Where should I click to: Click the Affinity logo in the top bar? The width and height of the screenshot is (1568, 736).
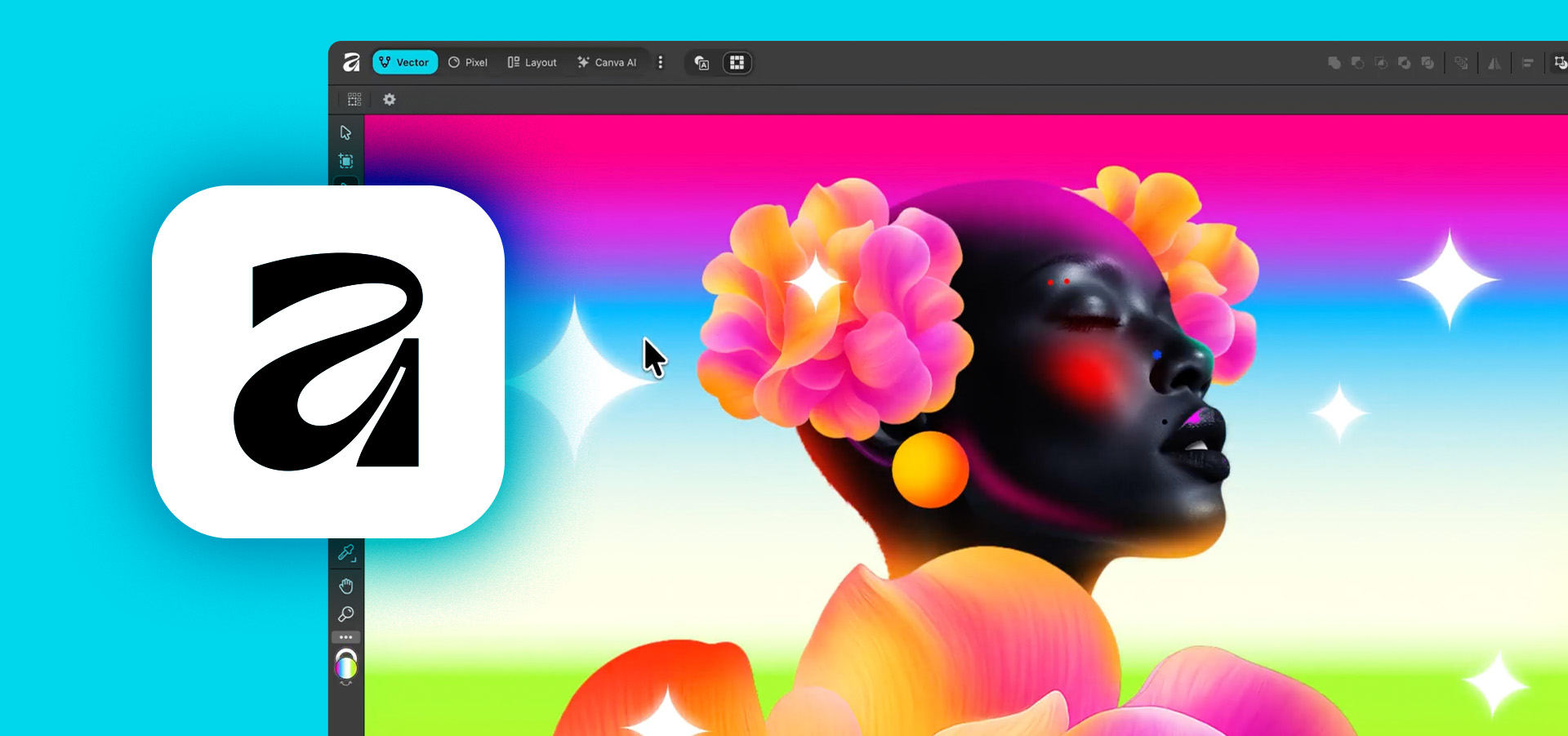pos(351,62)
